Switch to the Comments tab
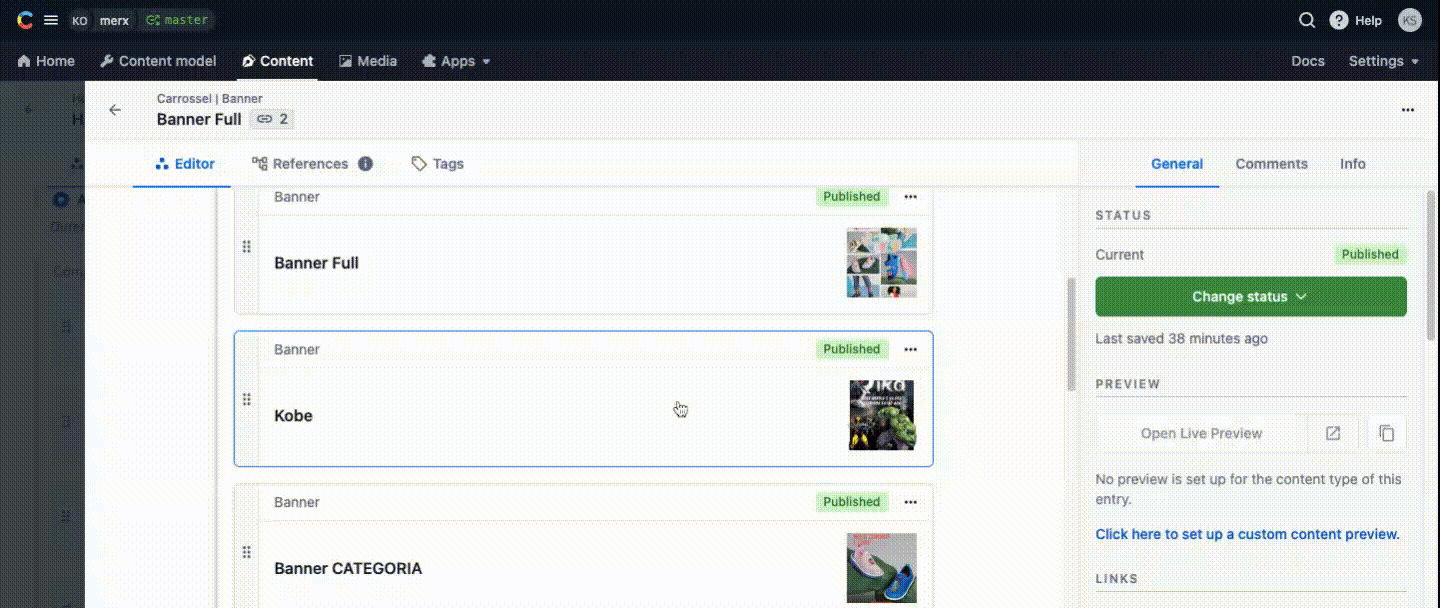This screenshot has height=608, width=1440. [x=1271, y=164]
